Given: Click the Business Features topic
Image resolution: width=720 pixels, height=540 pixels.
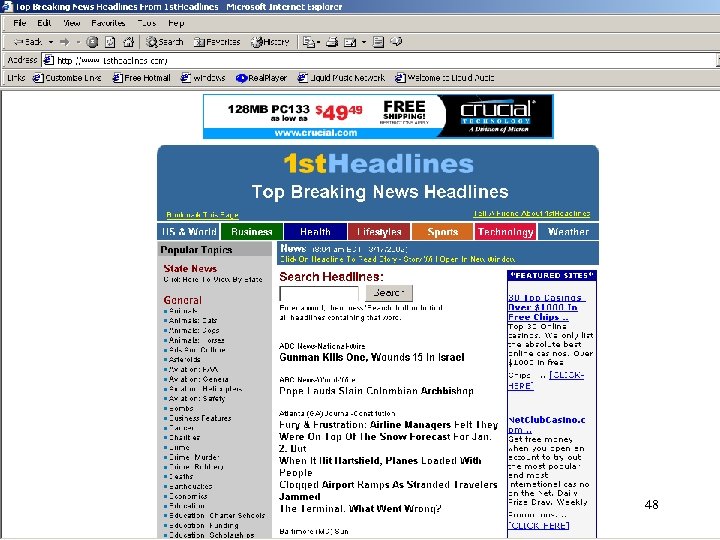Looking at the screenshot, I should click(x=200, y=418).
